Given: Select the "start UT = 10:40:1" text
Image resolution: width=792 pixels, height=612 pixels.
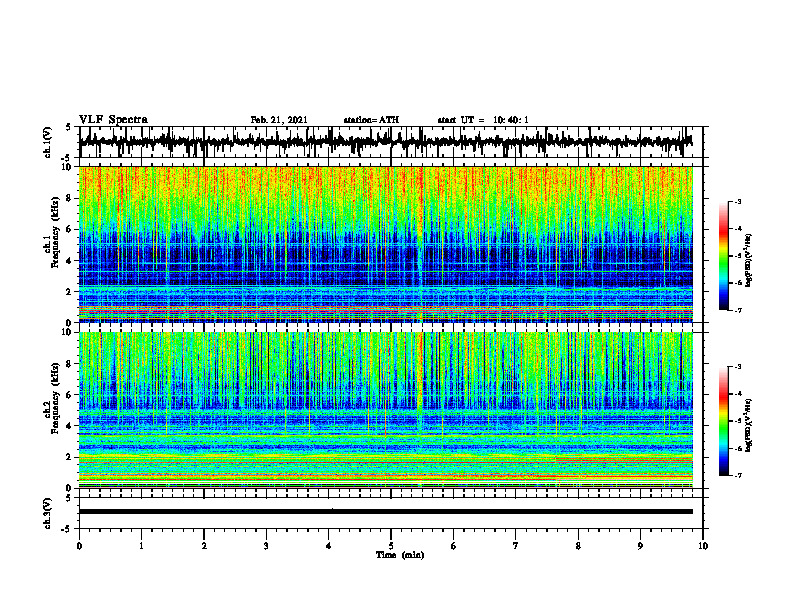Looking at the screenshot, I should point(483,120).
